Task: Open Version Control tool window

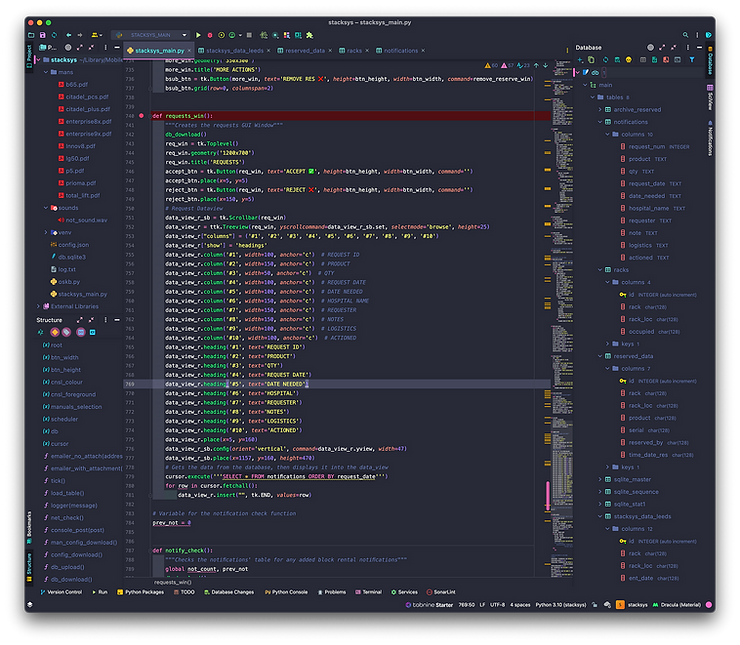Action: point(61,592)
